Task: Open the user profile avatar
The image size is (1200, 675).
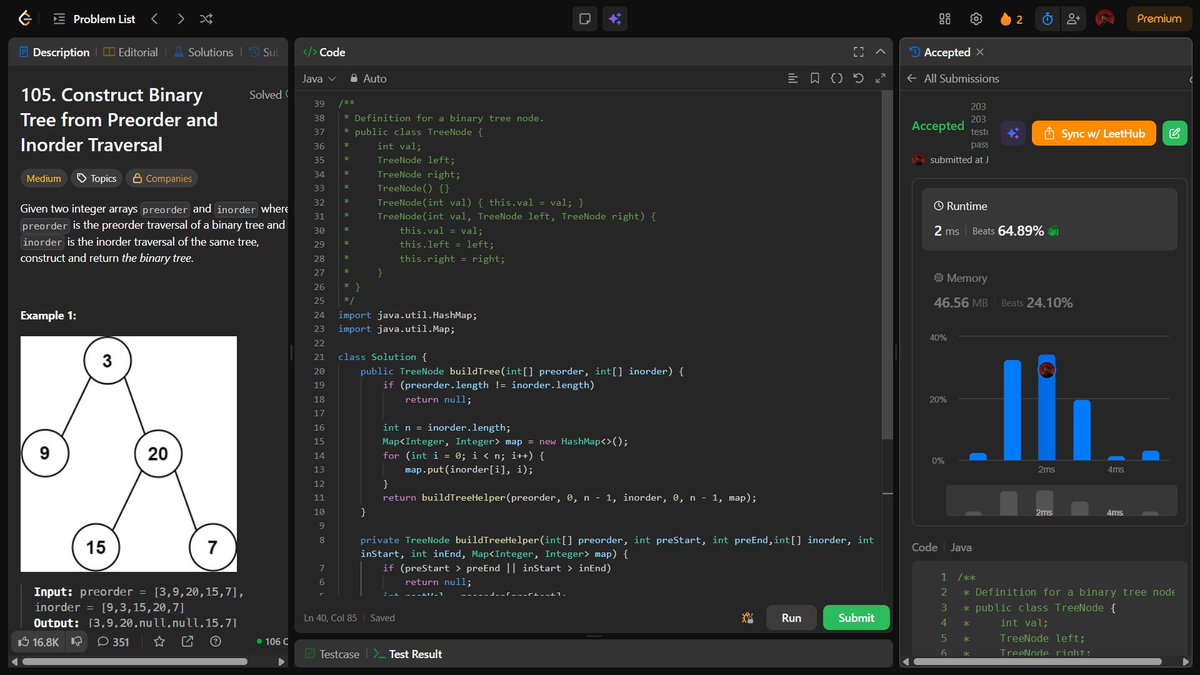Action: (x=1105, y=18)
